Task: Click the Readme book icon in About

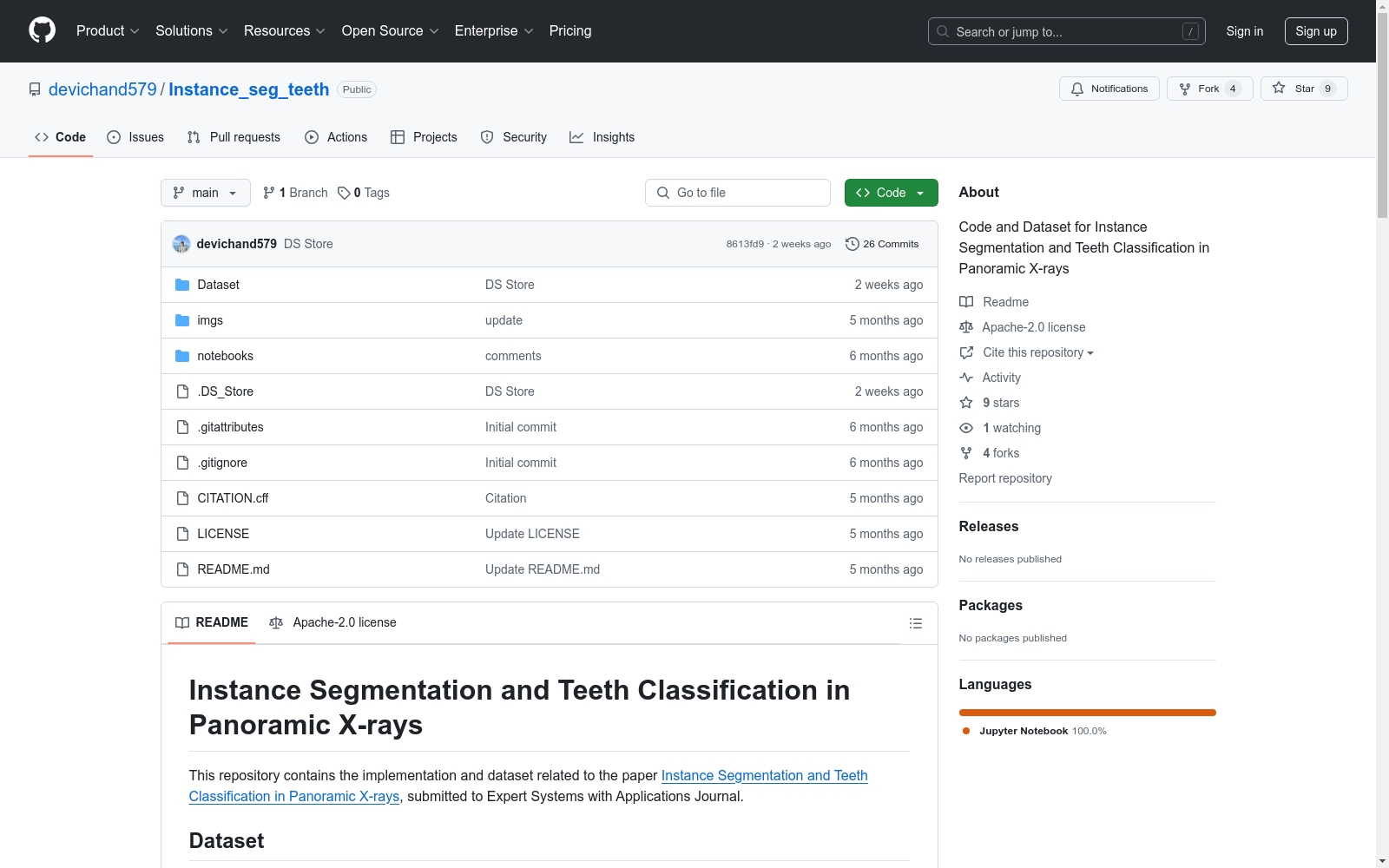Action: [x=966, y=302]
